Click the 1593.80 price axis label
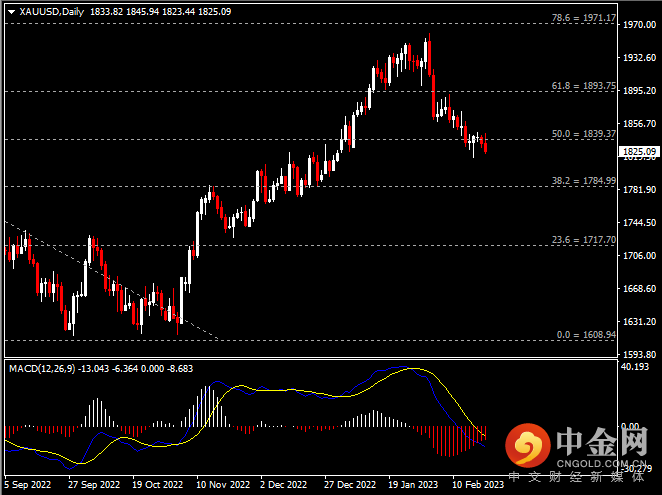662x495 pixels. [x=637, y=354]
